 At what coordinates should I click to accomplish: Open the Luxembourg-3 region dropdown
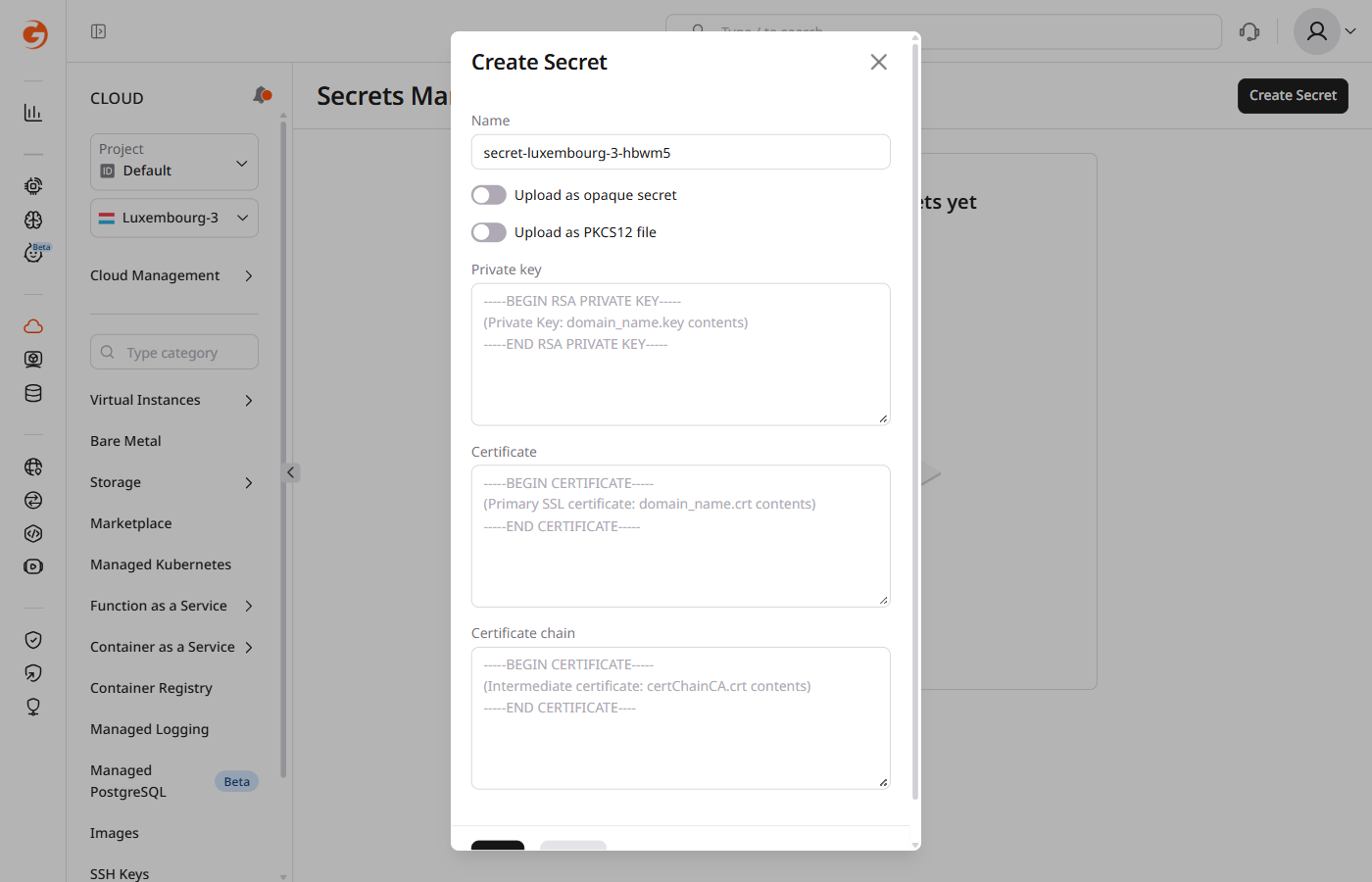tap(174, 218)
